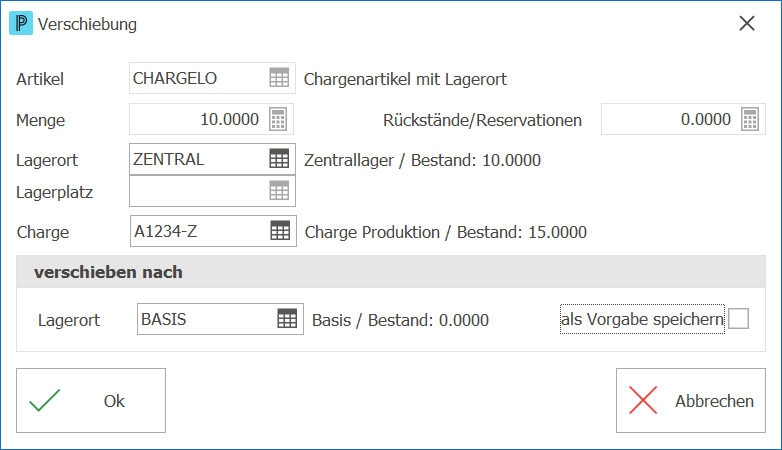Open the Charge A1234-Z lookup icon
The height and width of the screenshot is (450, 782).
[x=280, y=231]
